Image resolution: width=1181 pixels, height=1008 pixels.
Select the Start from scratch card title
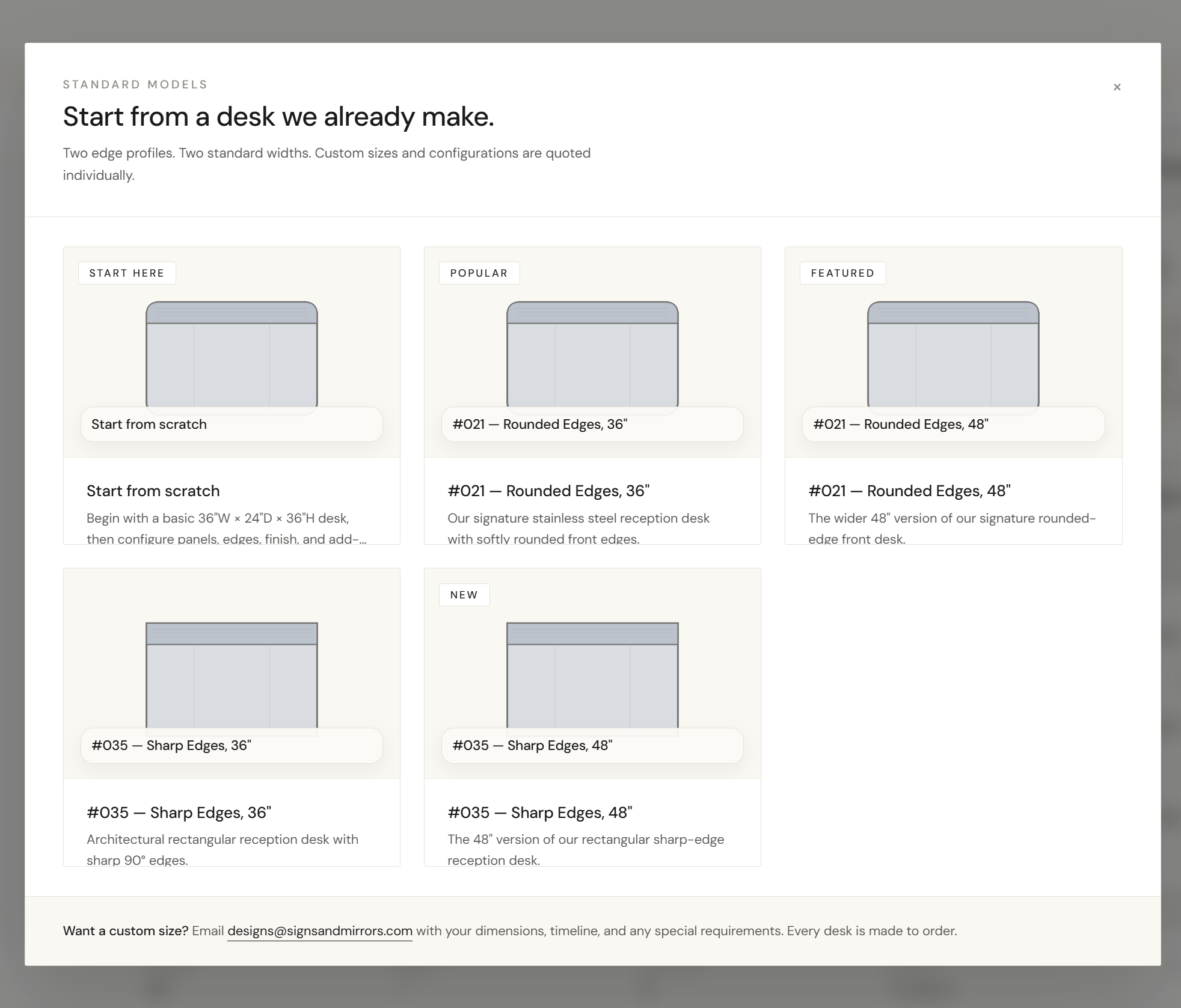(x=153, y=491)
